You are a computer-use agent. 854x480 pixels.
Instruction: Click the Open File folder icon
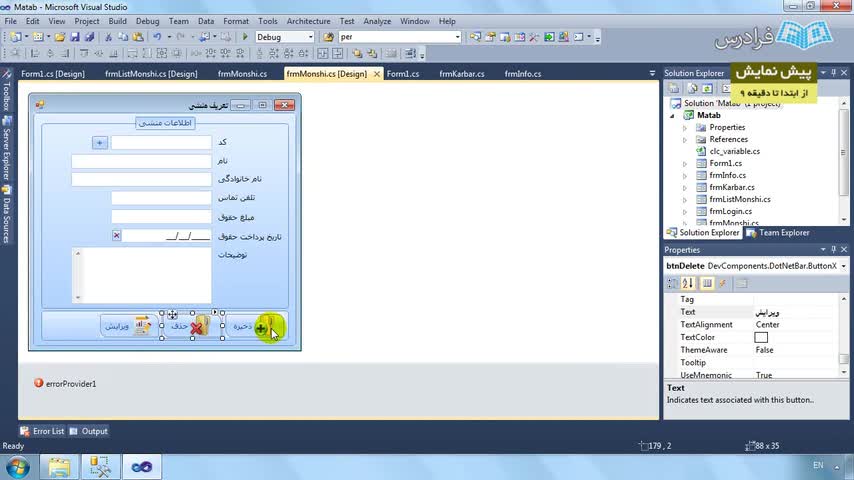pyautogui.click(x=60, y=37)
